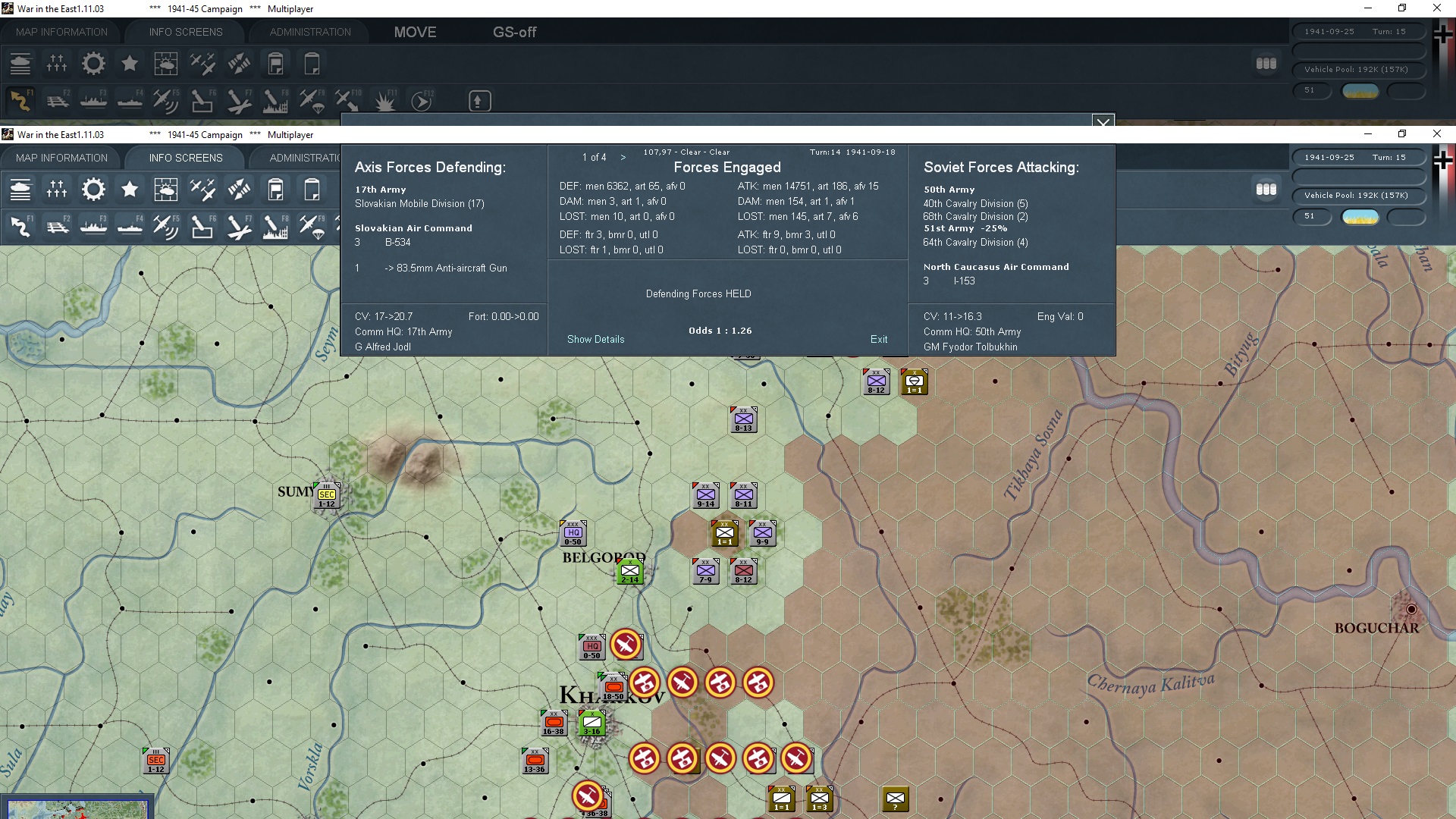This screenshot has width=1456, height=819.
Task: Collapse the panel using the X box above the battle report
Action: (1103, 121)
